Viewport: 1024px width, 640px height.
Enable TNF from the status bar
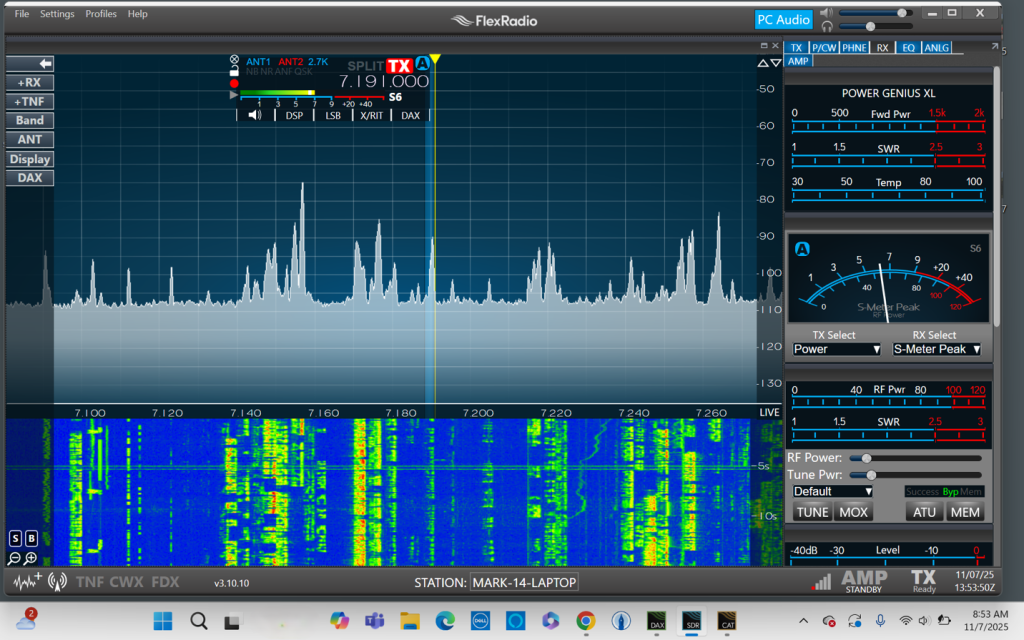pyautogui.click(x=91, y=581)
